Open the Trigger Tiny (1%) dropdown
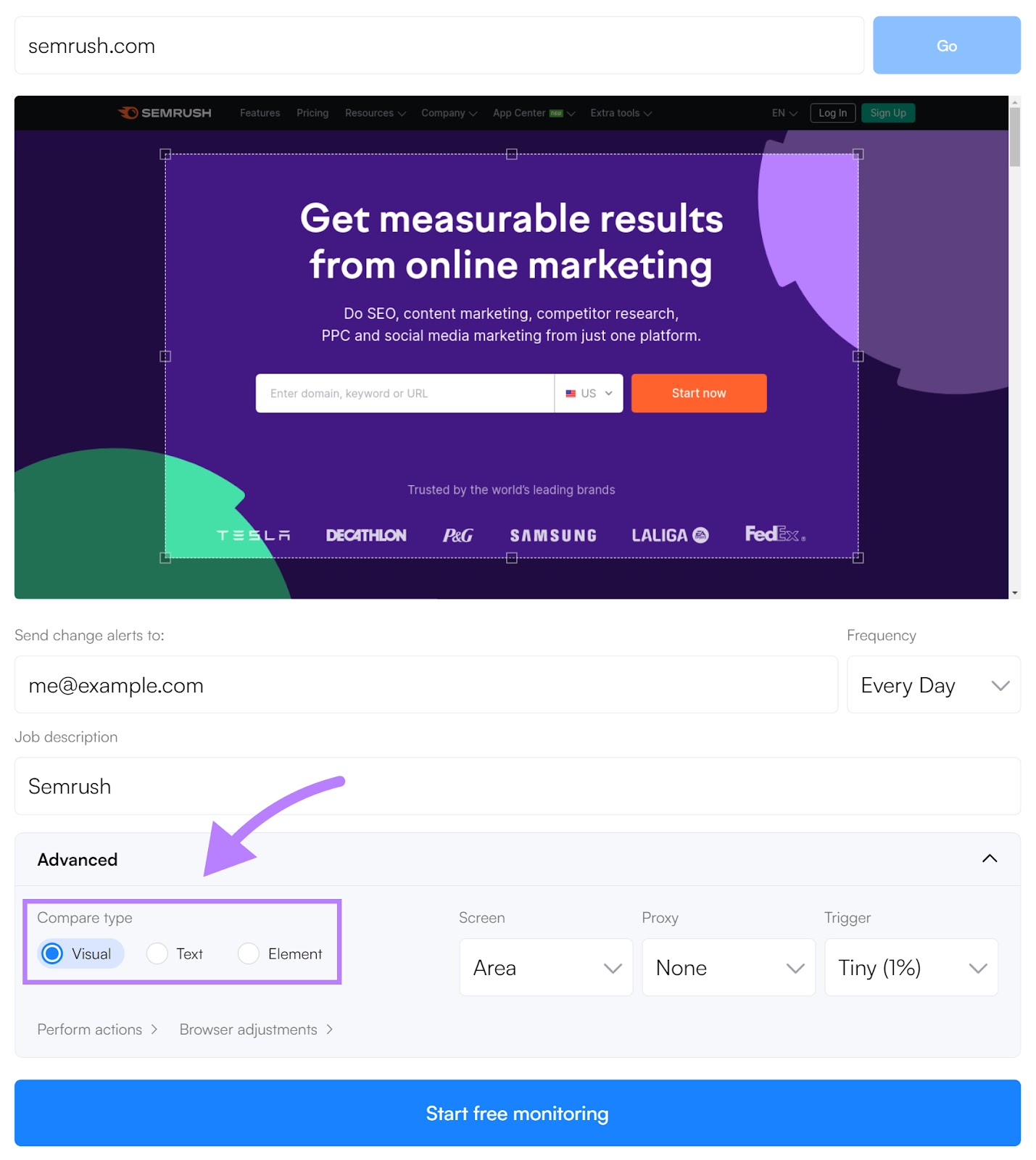 [911, 967]
